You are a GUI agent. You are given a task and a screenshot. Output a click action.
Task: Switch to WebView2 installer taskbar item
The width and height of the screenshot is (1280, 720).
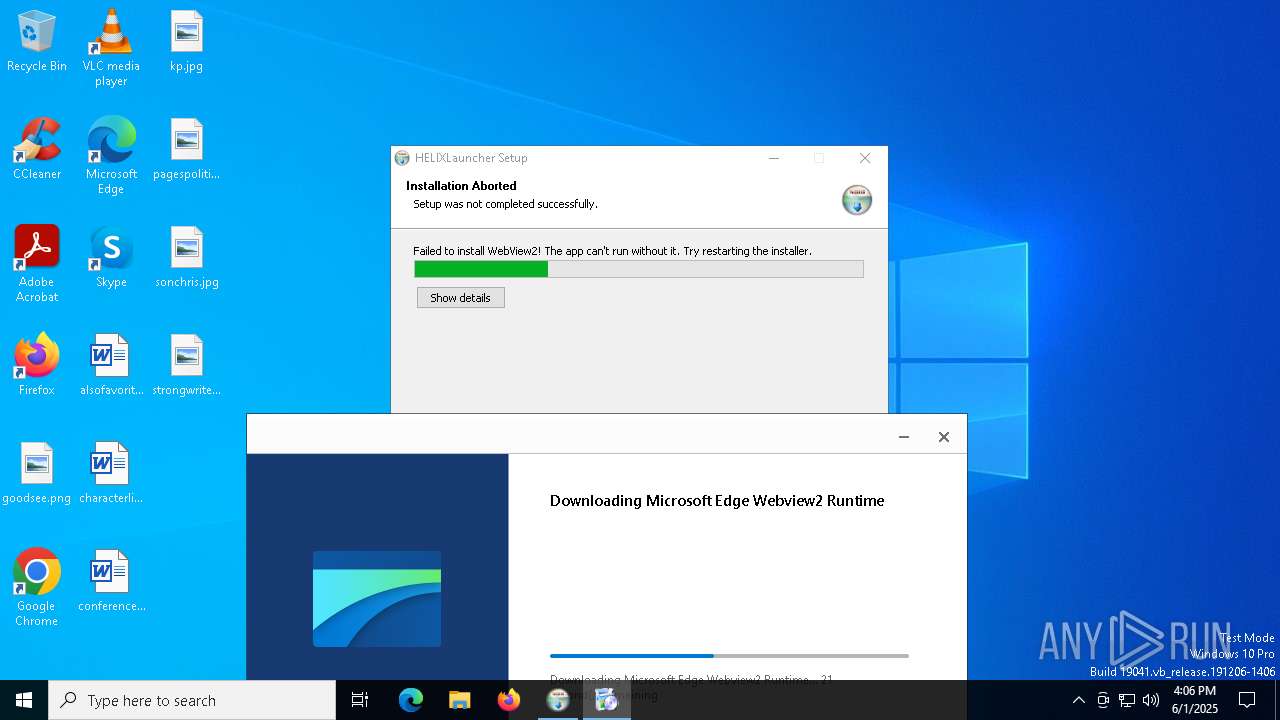[x=607, y=700]
